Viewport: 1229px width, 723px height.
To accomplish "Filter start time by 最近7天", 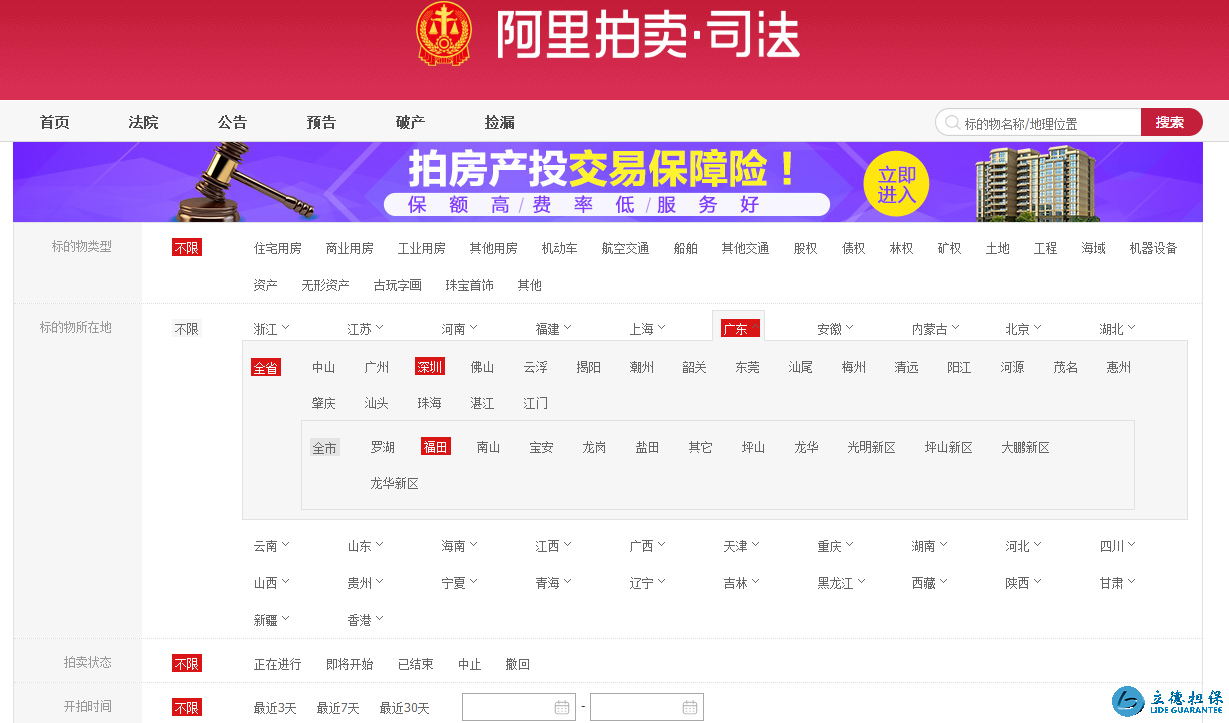I will pyautogui.click(x=338, y=708).
